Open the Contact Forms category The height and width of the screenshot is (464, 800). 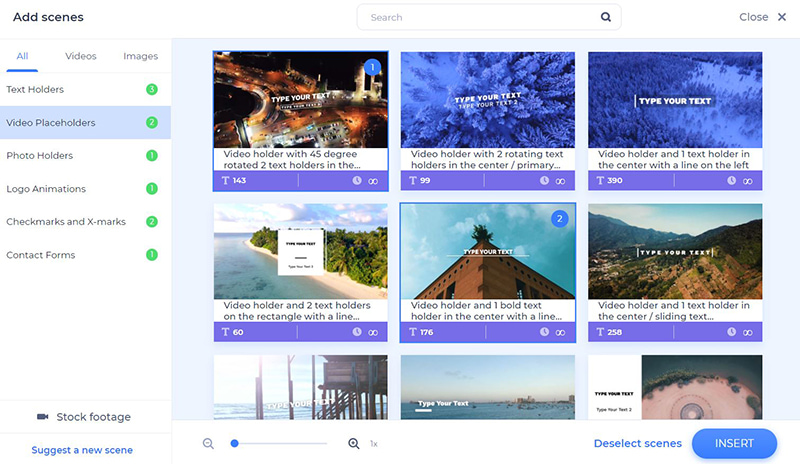(x=85, y=255)
